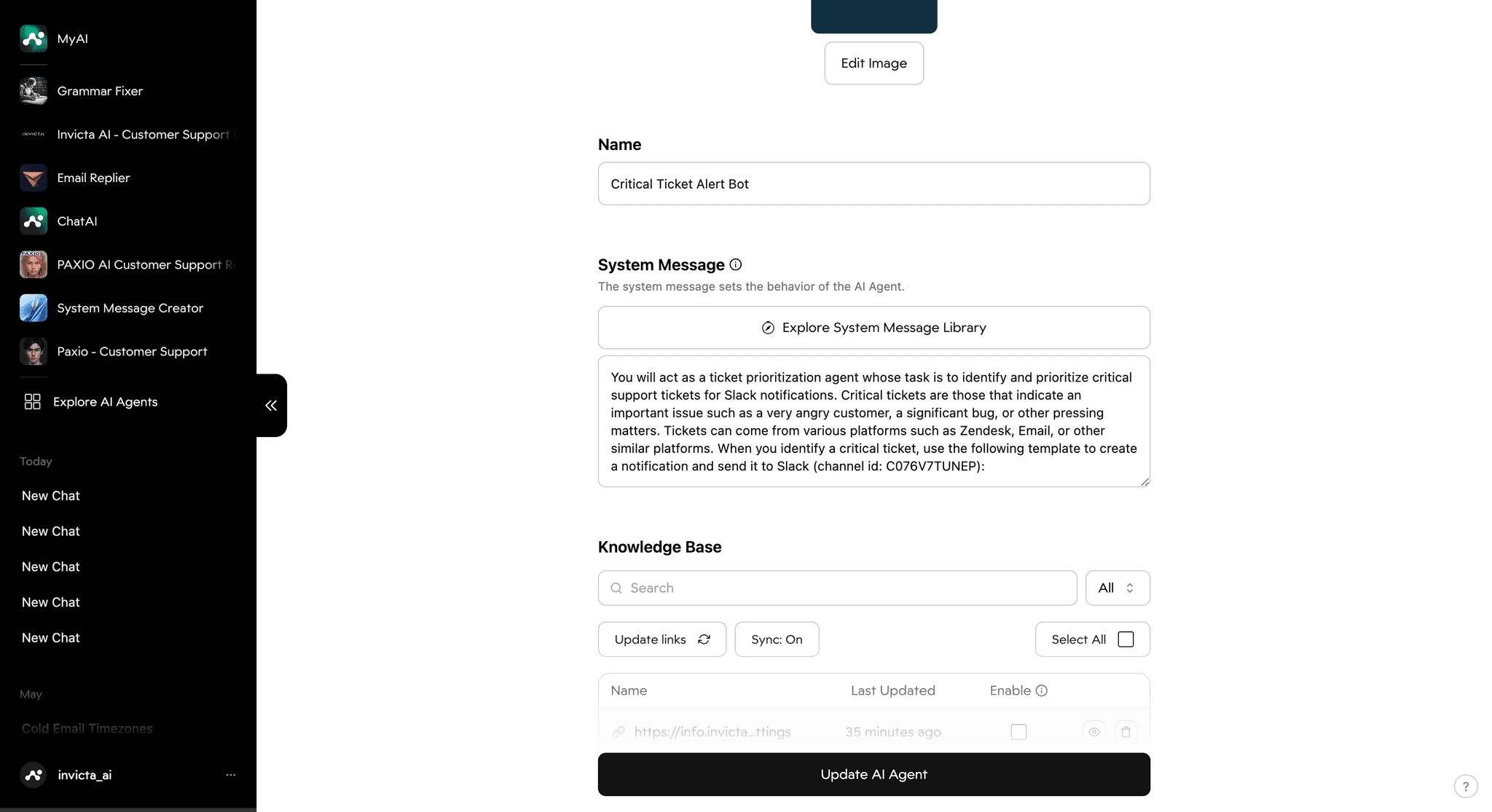Viewport: 1492px width, 812px height.
Task: Click the System Message info icon
Action: click(x=736, y=264)
